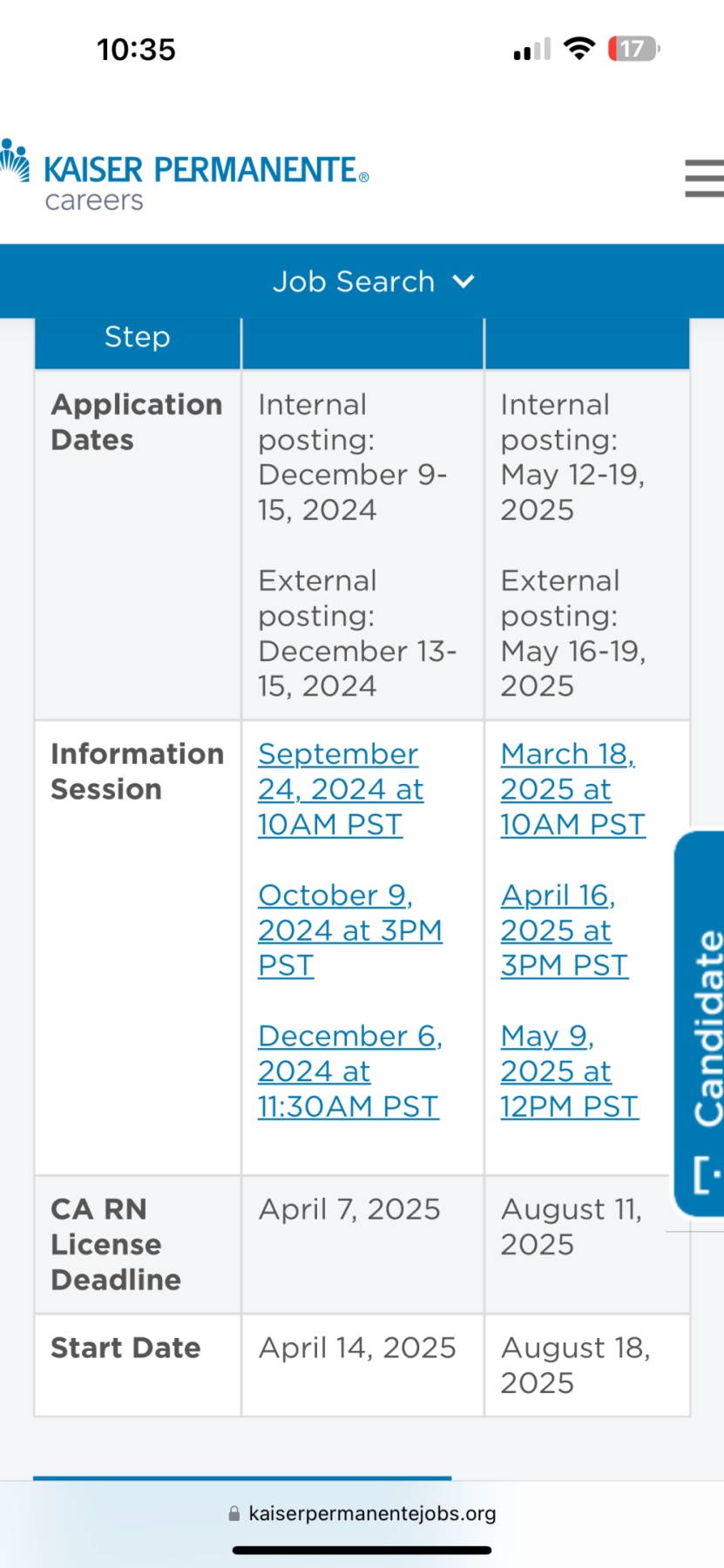Tap the iOS home indicator bar
This screenshot has width=724, height=1568.
pos(362,1551)
